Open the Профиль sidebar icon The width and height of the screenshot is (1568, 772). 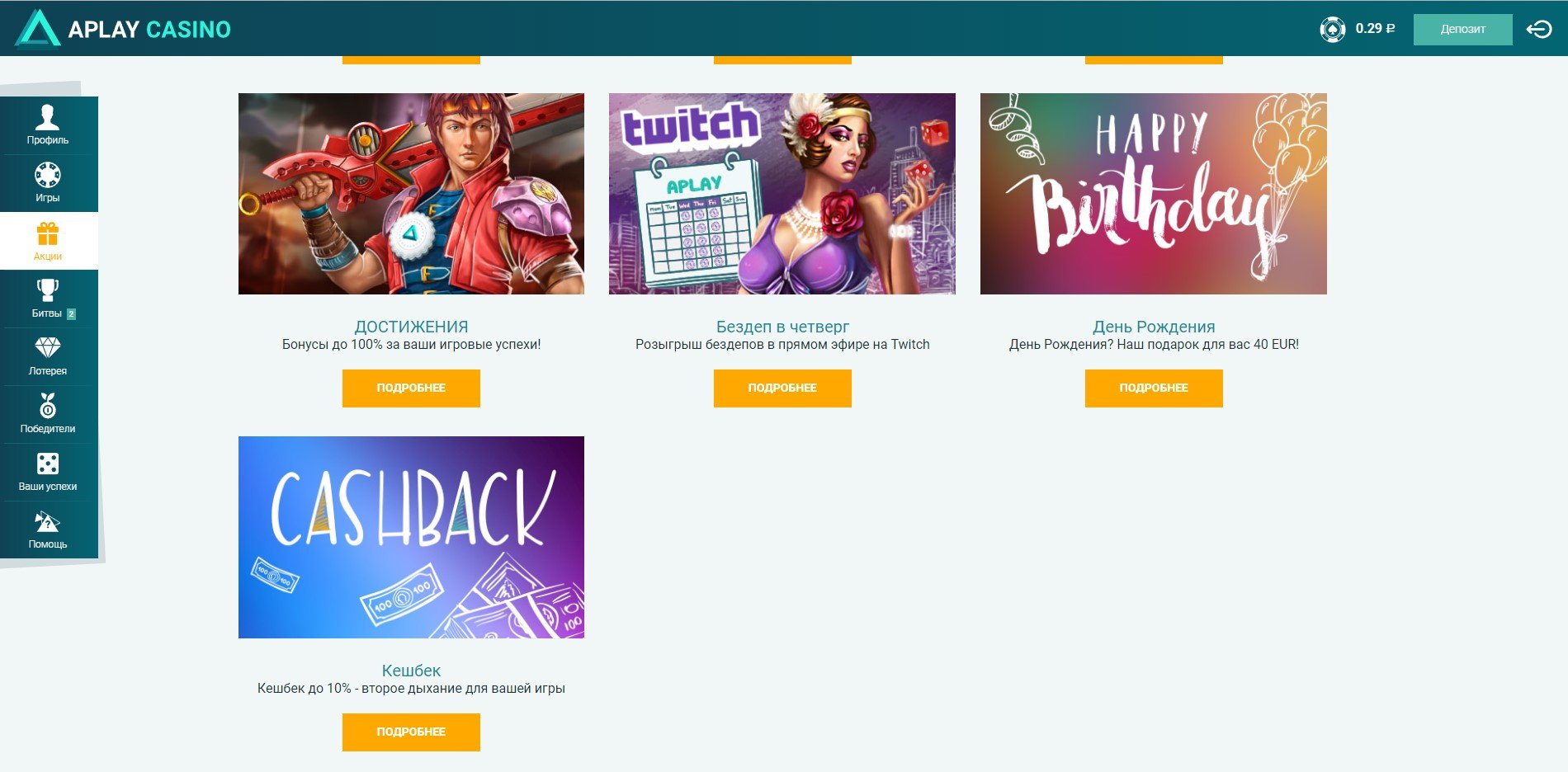(x=48, y=118)
